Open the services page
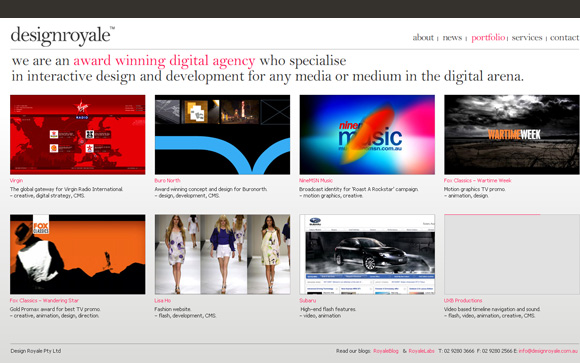The image size is (580, 363). 527,37
